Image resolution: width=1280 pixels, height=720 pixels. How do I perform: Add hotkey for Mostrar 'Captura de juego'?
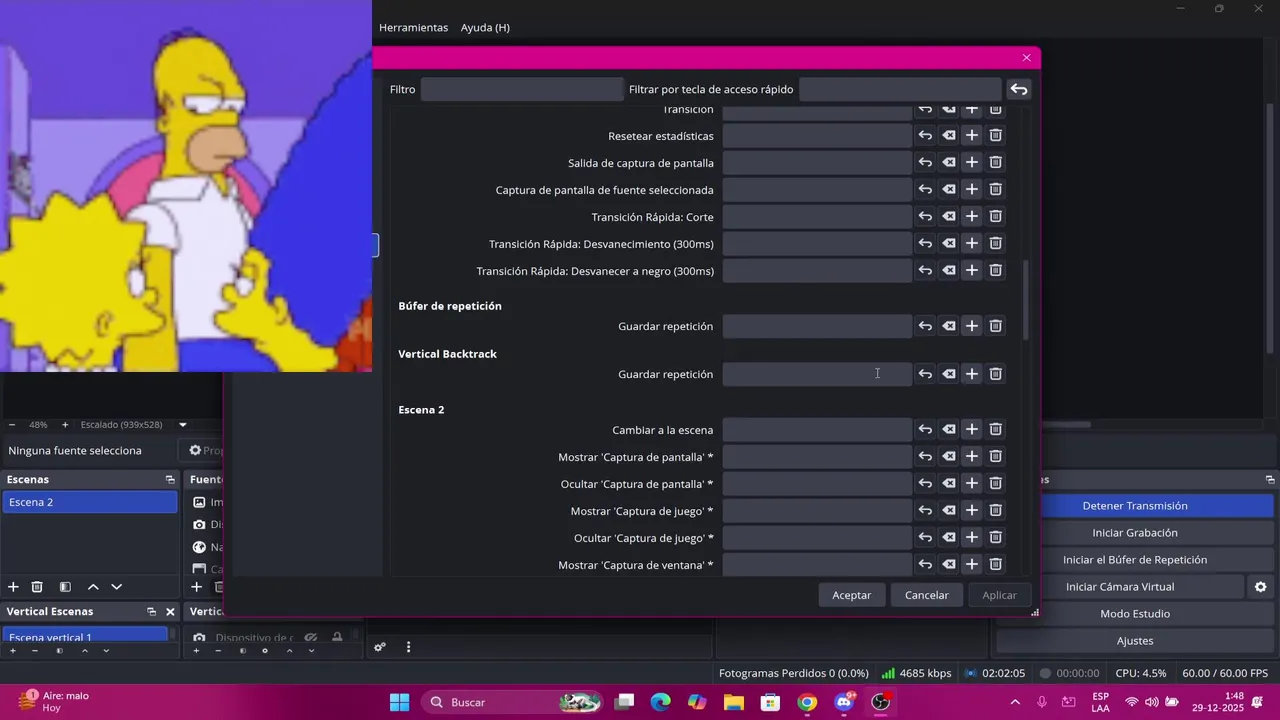(x=972, y=510)
